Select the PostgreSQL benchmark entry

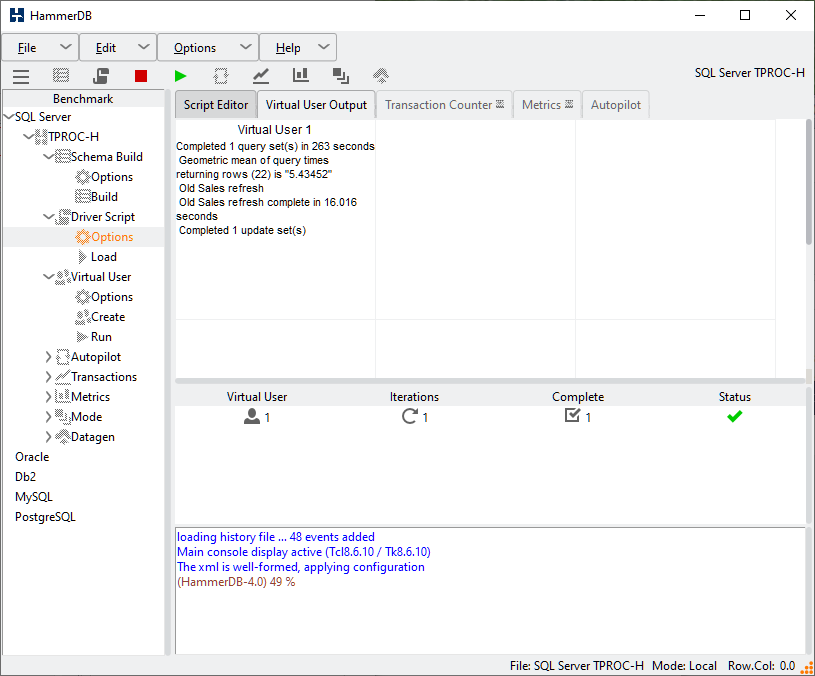(45, 517)
